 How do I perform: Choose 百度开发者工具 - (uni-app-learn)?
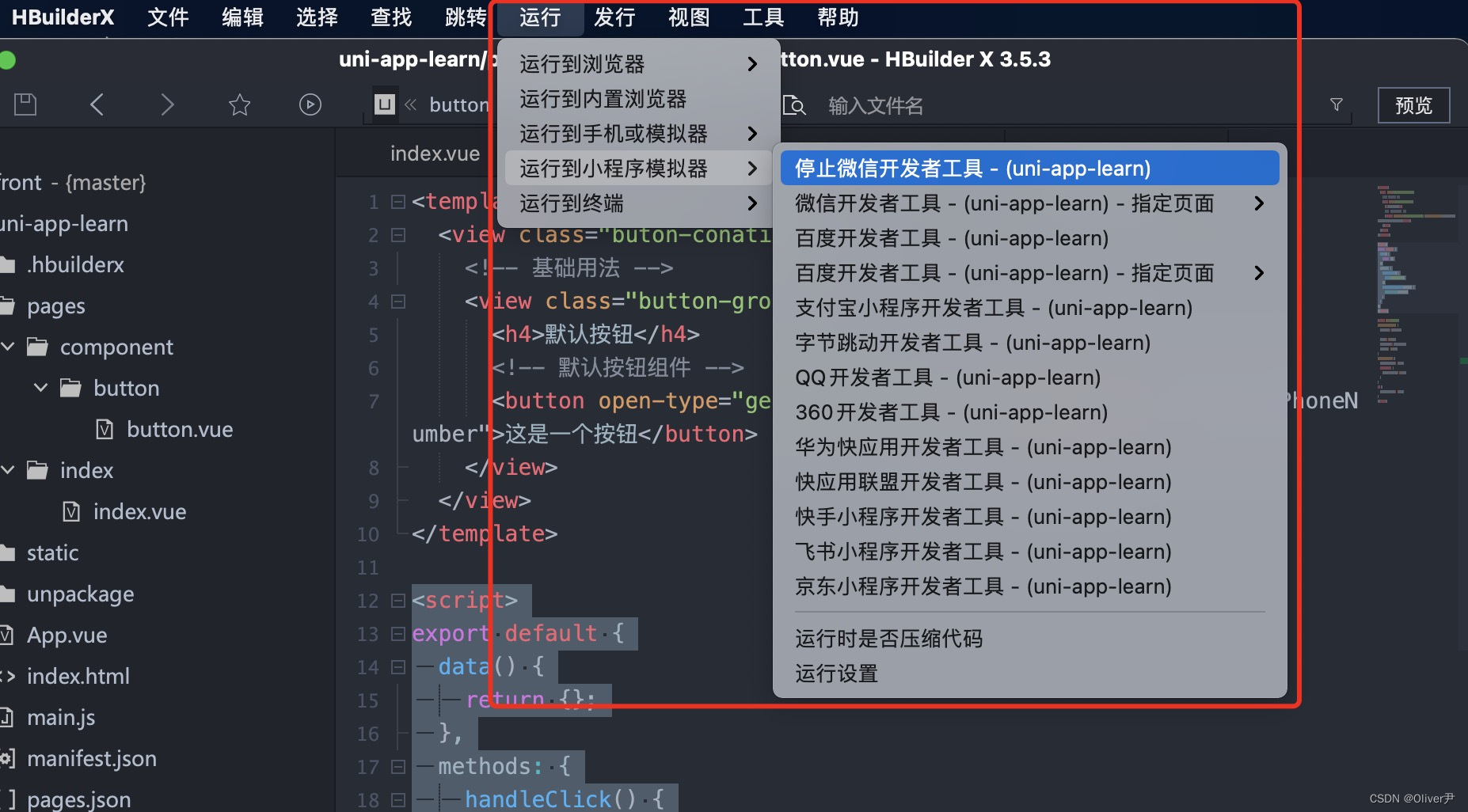click(x=1029, y=238)
